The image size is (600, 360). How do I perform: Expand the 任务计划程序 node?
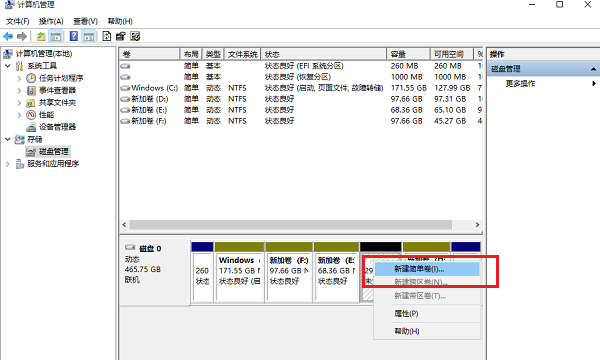19,78
